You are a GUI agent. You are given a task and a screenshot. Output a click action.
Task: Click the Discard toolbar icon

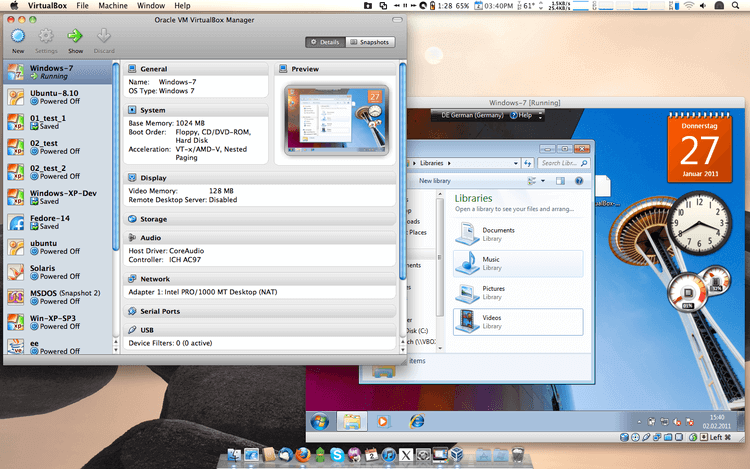click(x=104, y=37)
